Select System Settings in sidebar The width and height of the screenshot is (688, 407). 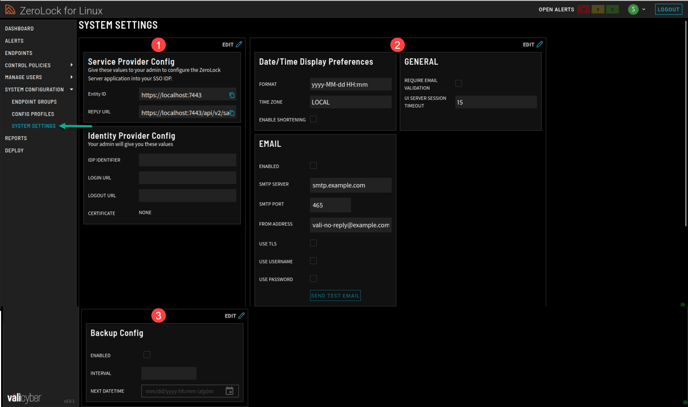click(34, 126)
